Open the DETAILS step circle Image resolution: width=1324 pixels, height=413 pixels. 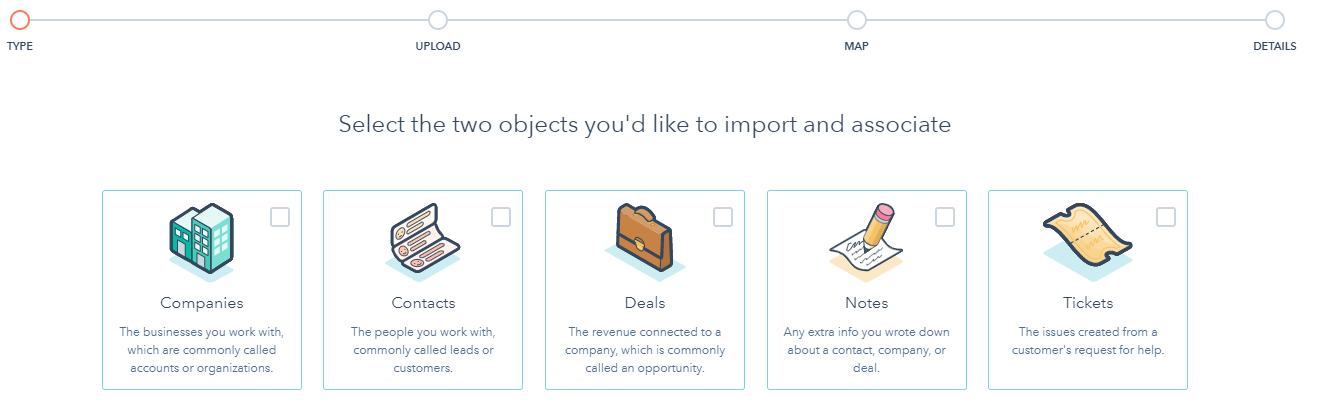(x=1274, y=19)
